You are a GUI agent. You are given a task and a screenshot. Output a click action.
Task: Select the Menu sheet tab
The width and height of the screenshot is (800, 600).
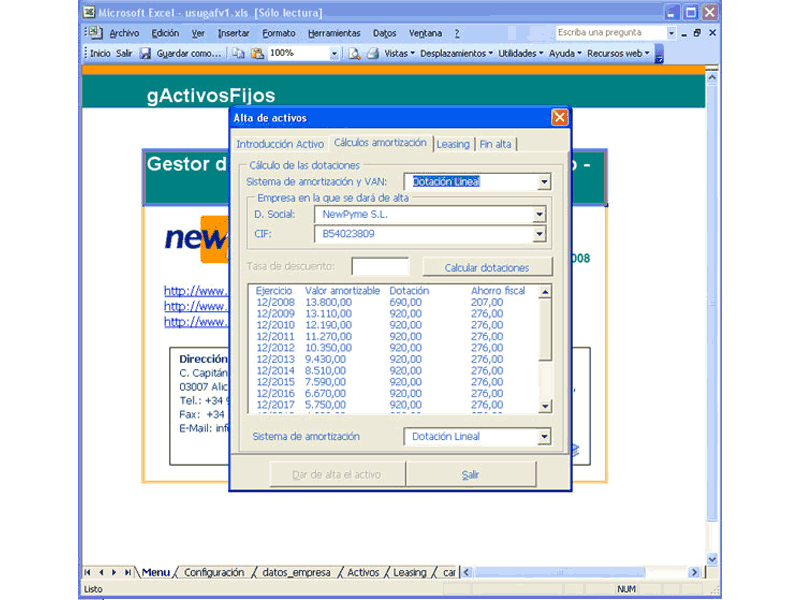coord(156,572)
